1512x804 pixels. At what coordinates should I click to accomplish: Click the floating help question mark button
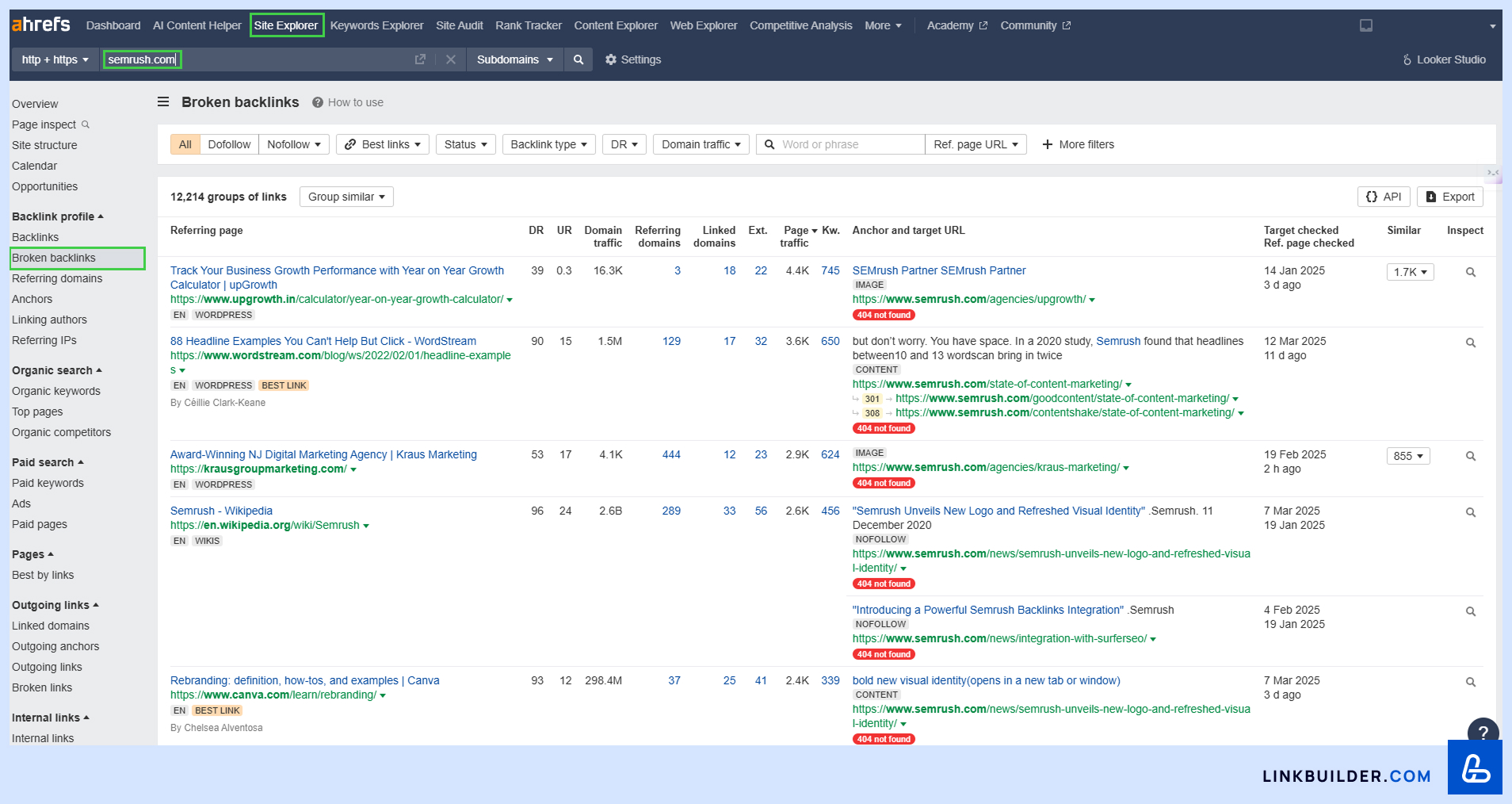pos(1483,732)
